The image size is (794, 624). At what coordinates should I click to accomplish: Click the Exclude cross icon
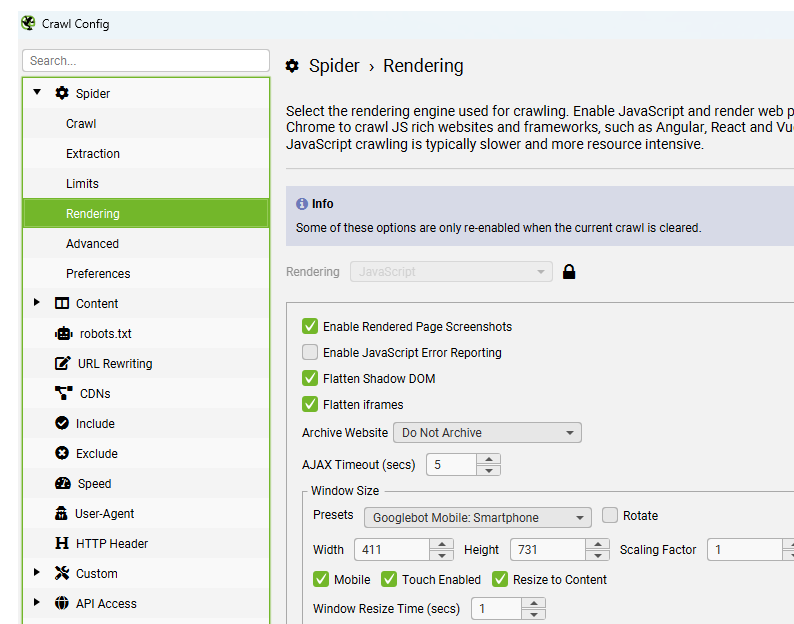(62, 454)
